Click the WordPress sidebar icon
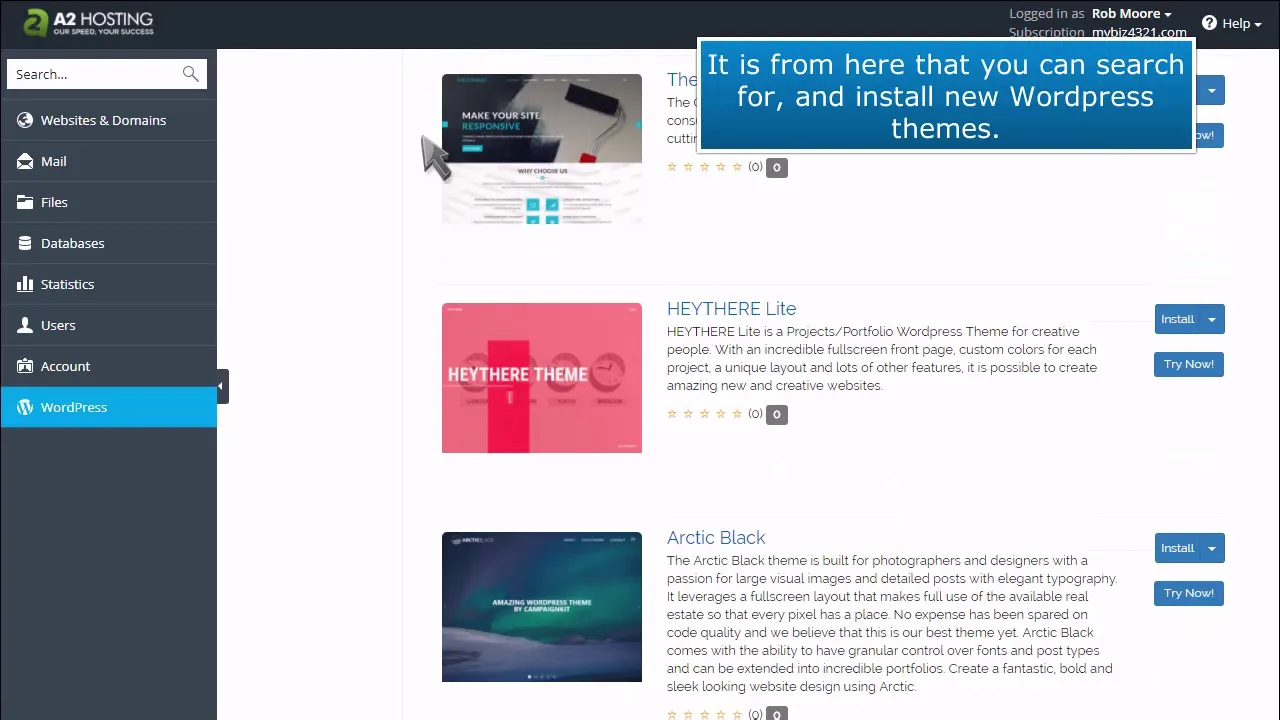Image resolution: width=1280 pixels, height=720 pixels. (x=25, y=407)
